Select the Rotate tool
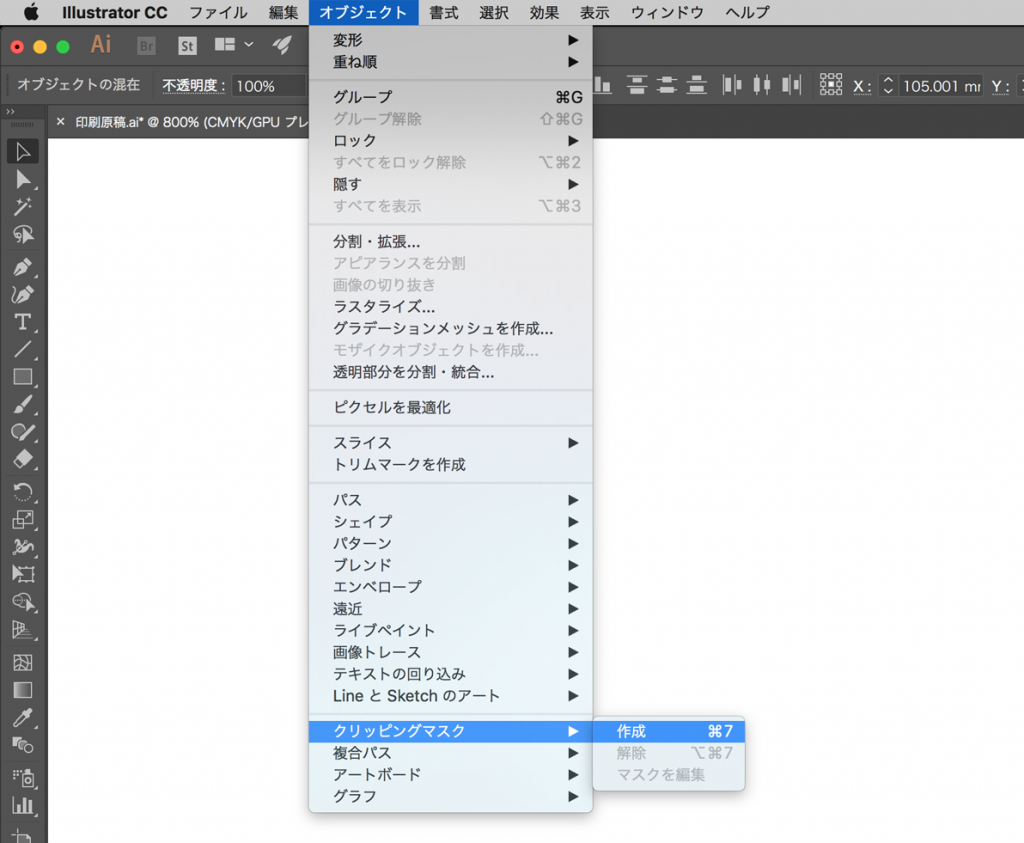Screen dimensions: 1024x843 click(x=23, y=492)
